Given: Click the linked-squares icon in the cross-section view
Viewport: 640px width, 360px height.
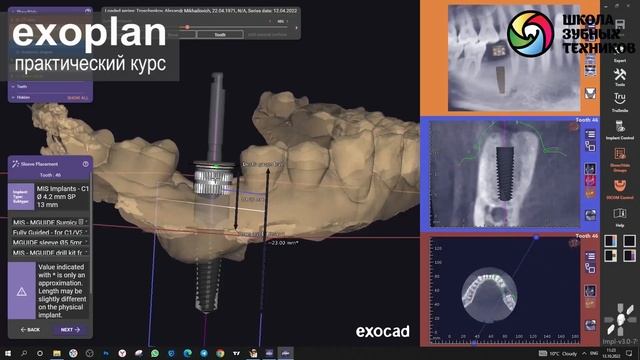Looking at the screenshot, I should (590, 146).
